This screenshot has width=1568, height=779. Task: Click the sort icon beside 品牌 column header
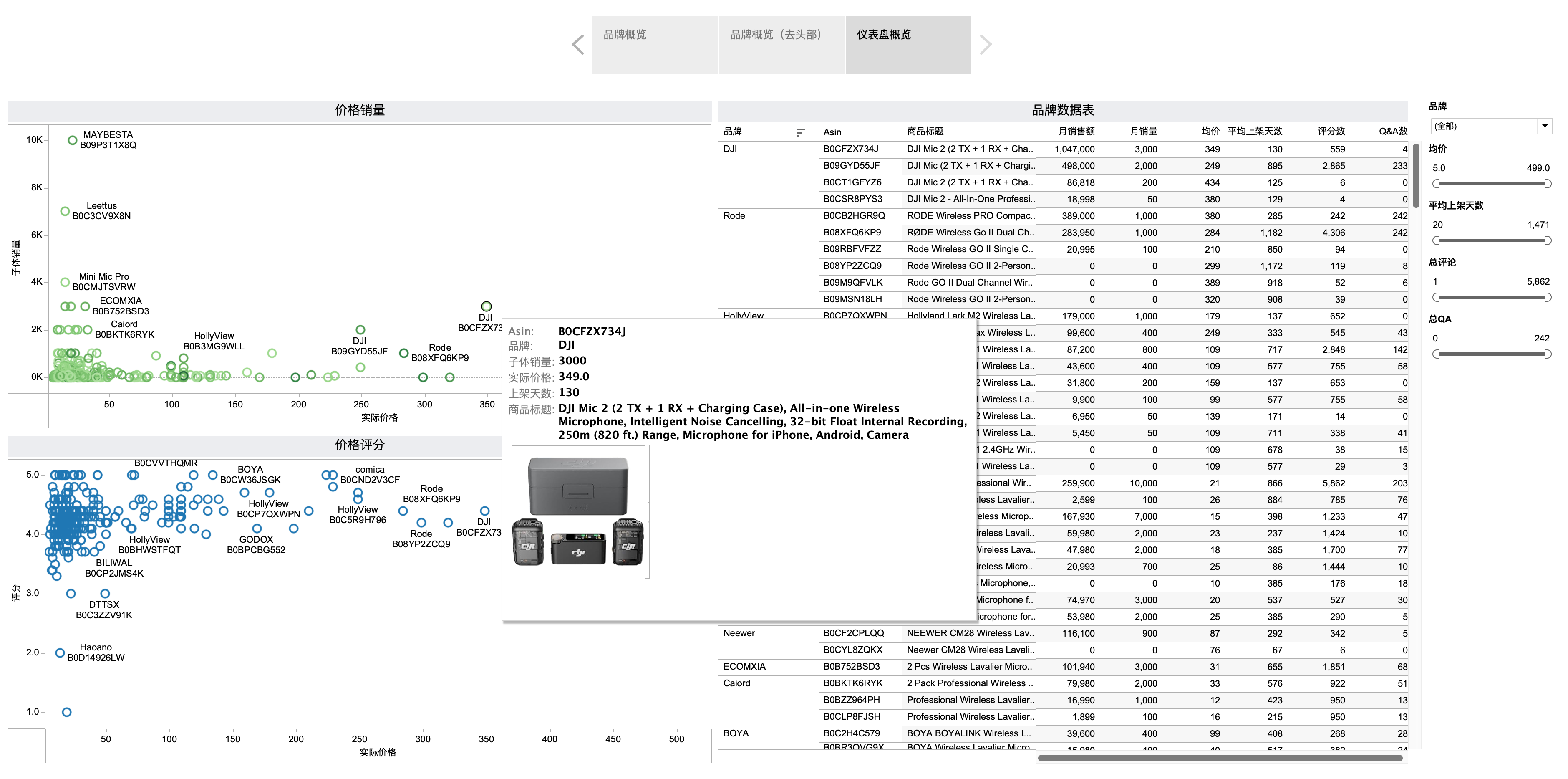pyautogui.click(x=800, y=132)
